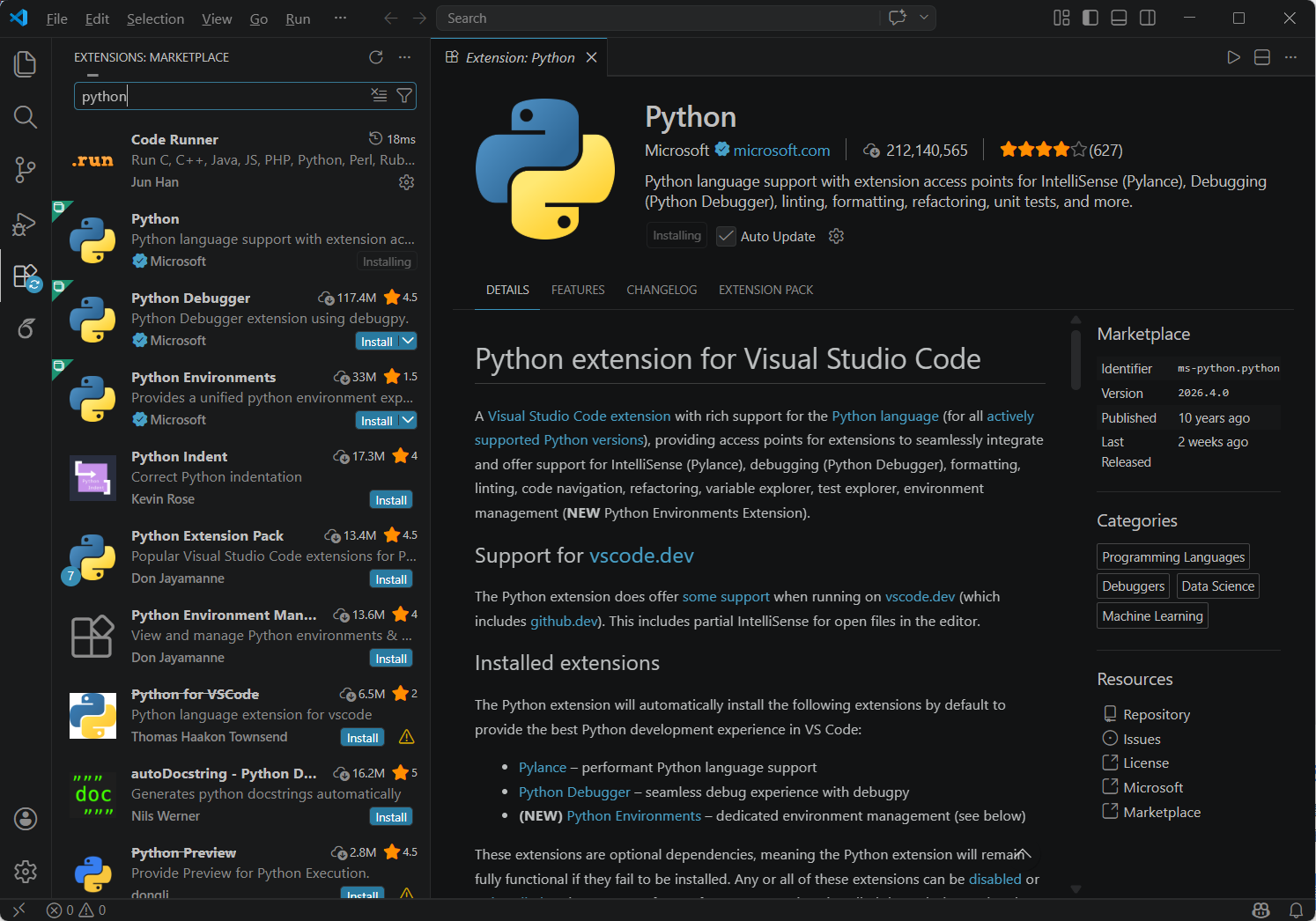Clear the extensions search results

(379, 95)
